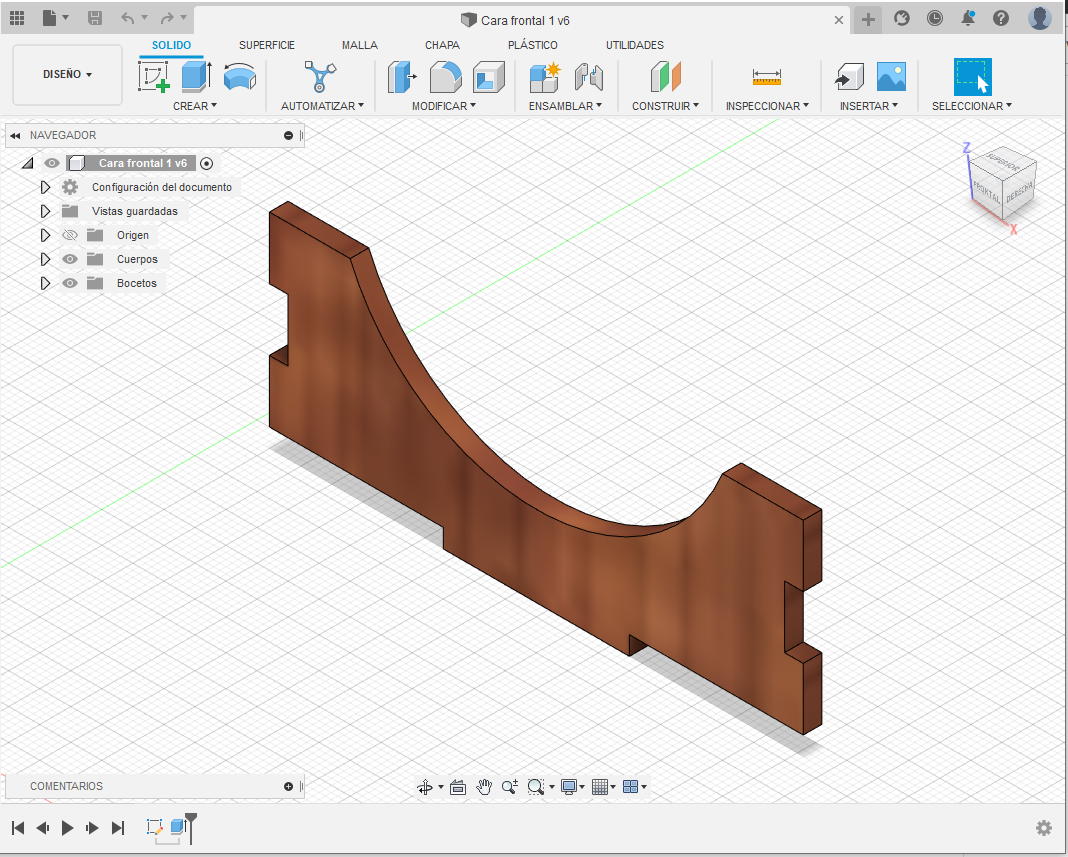Toggle visibility of the Bocetos folder
1068x857 pixels.
click(70, 283)
